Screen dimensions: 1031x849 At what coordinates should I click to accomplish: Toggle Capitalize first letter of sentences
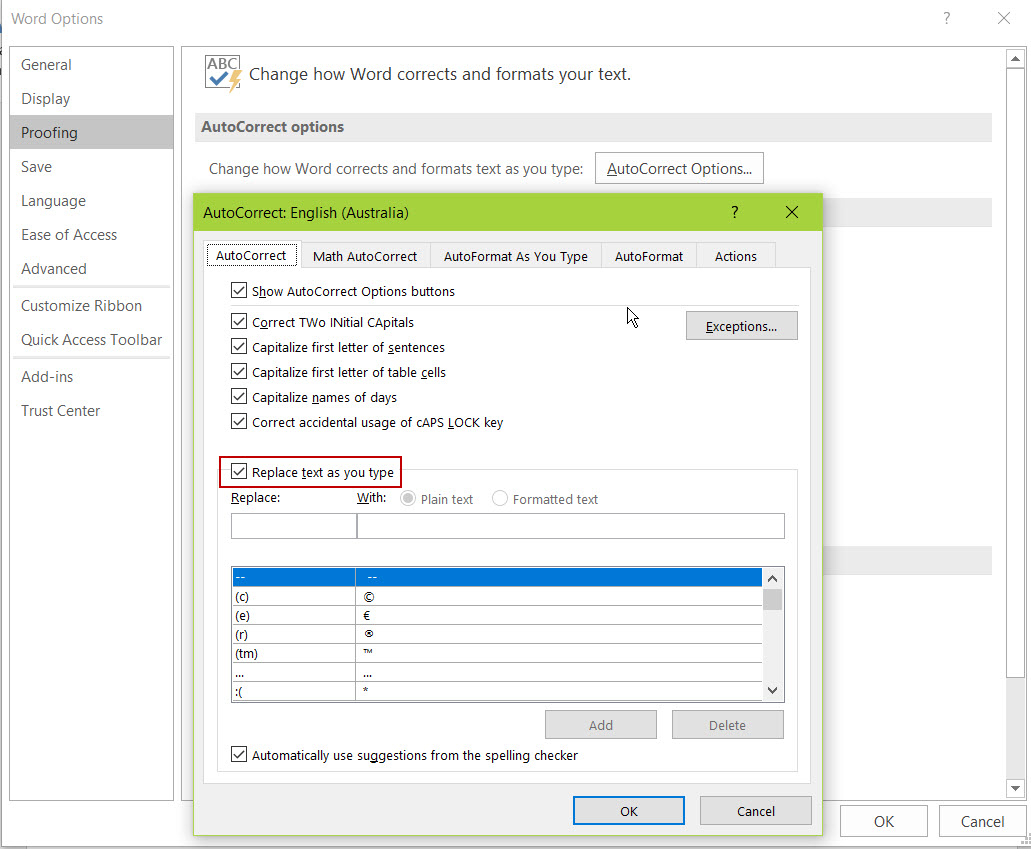click(x=239, y=346)
